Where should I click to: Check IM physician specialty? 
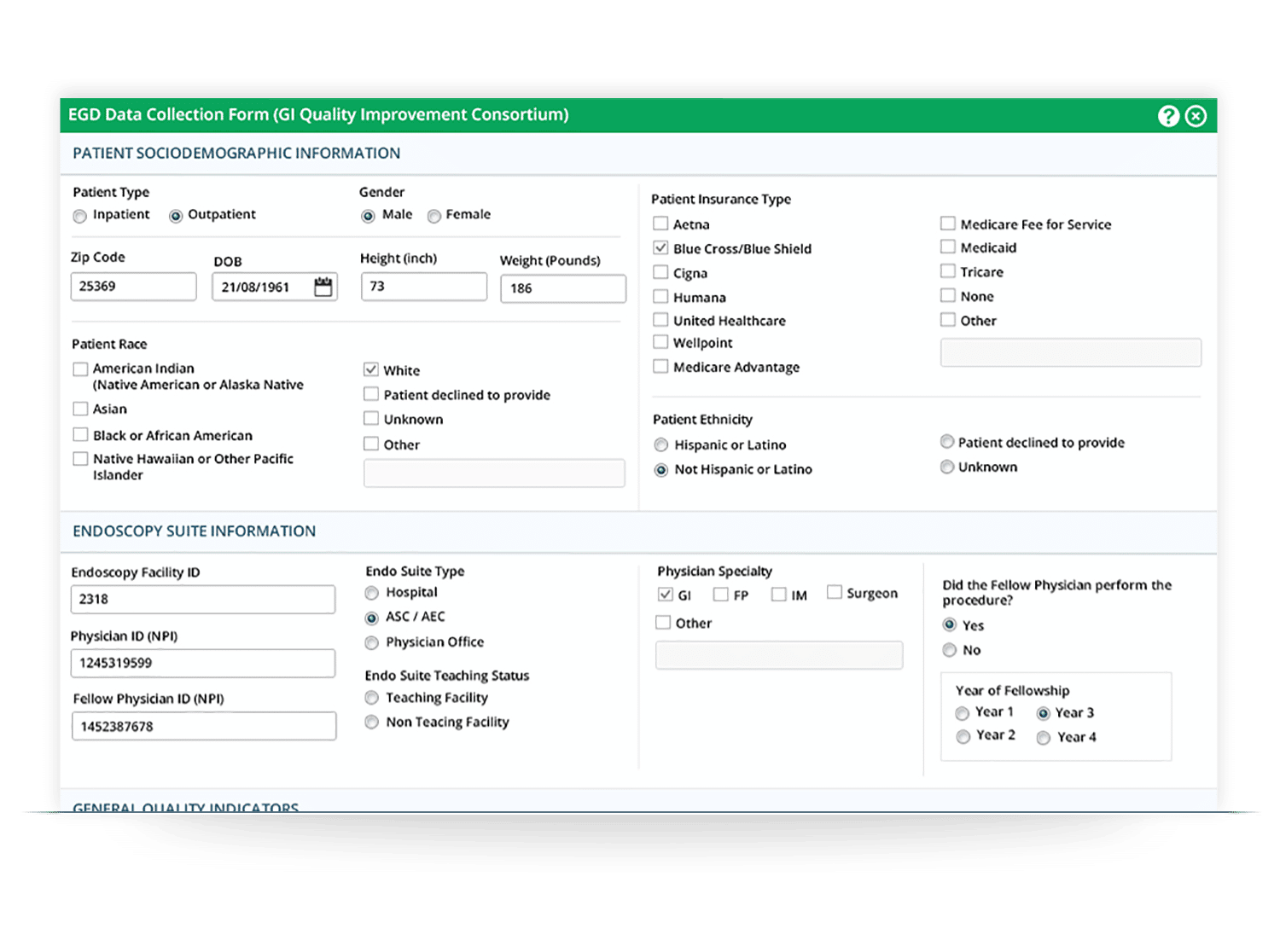778,595
